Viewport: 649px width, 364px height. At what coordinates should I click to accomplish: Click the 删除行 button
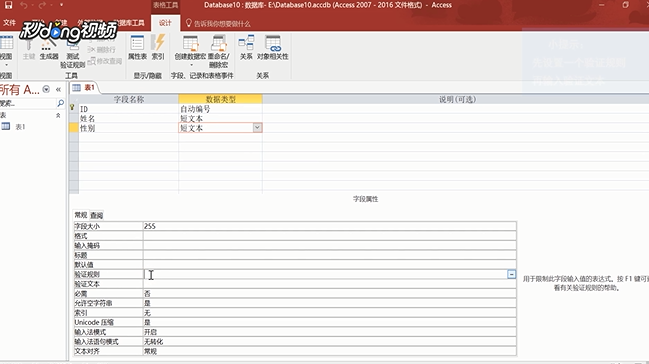pyautogui.click(x=101, y=50)
